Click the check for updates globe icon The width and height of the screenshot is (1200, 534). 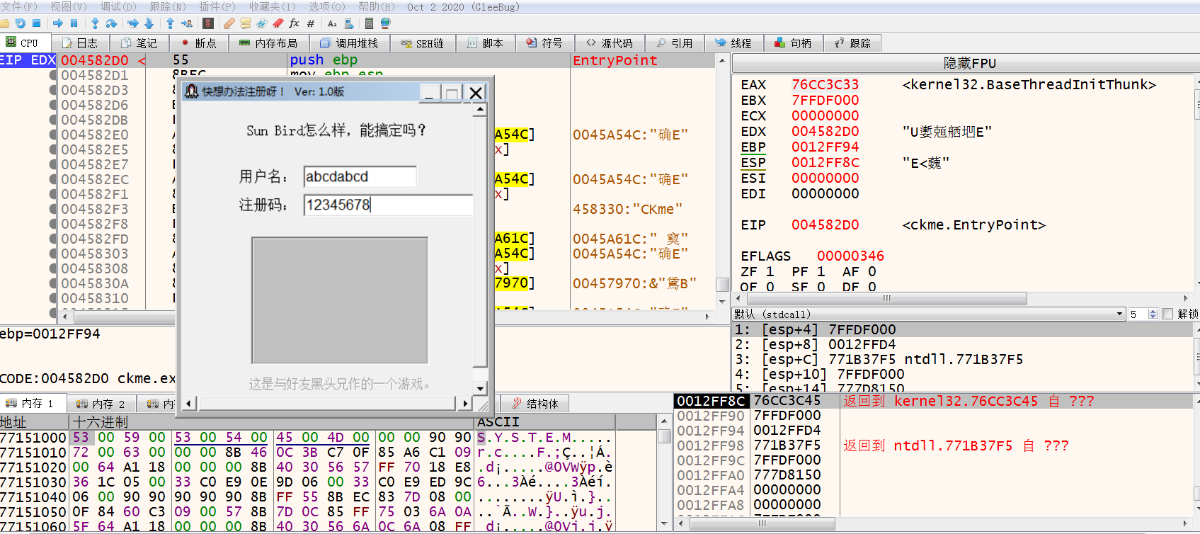coord(385,22)
